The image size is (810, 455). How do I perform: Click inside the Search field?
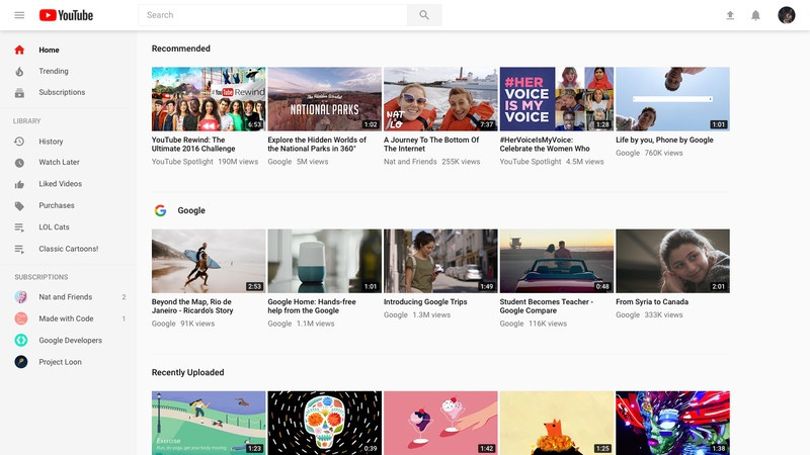pos(273,15)
